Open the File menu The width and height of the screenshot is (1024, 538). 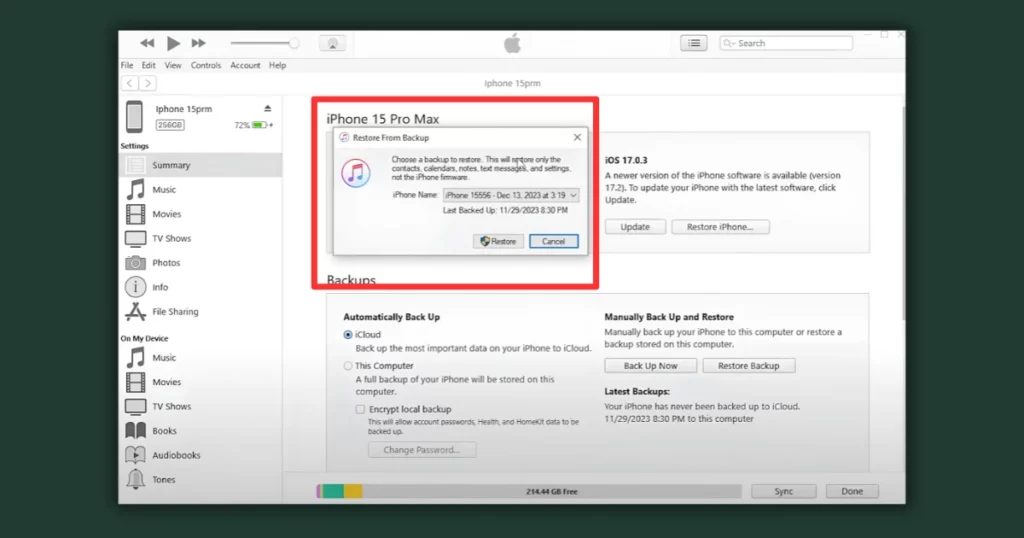[x=127, y=65]
